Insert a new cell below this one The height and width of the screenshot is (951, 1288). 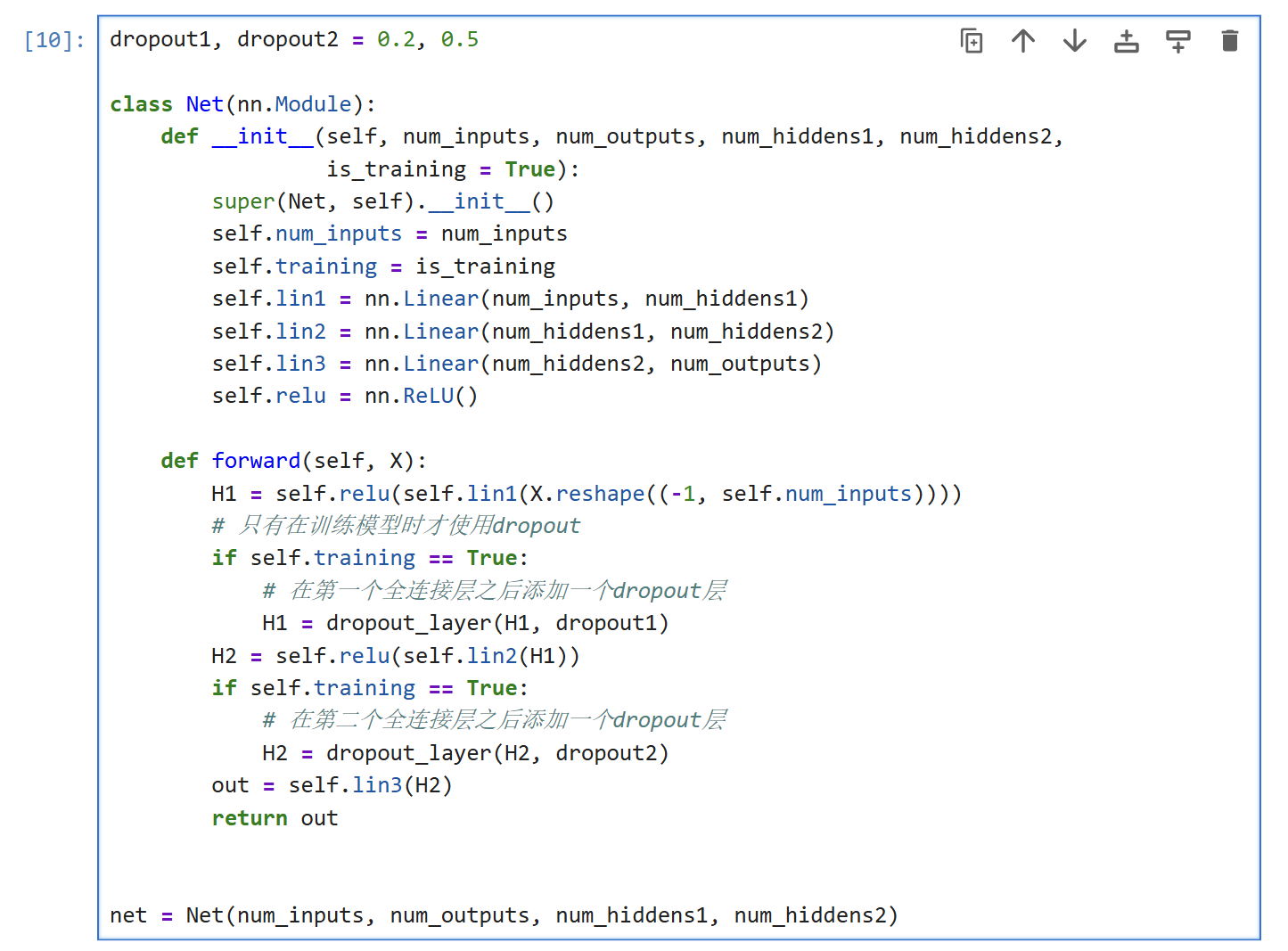click(x=1177, y=41)
